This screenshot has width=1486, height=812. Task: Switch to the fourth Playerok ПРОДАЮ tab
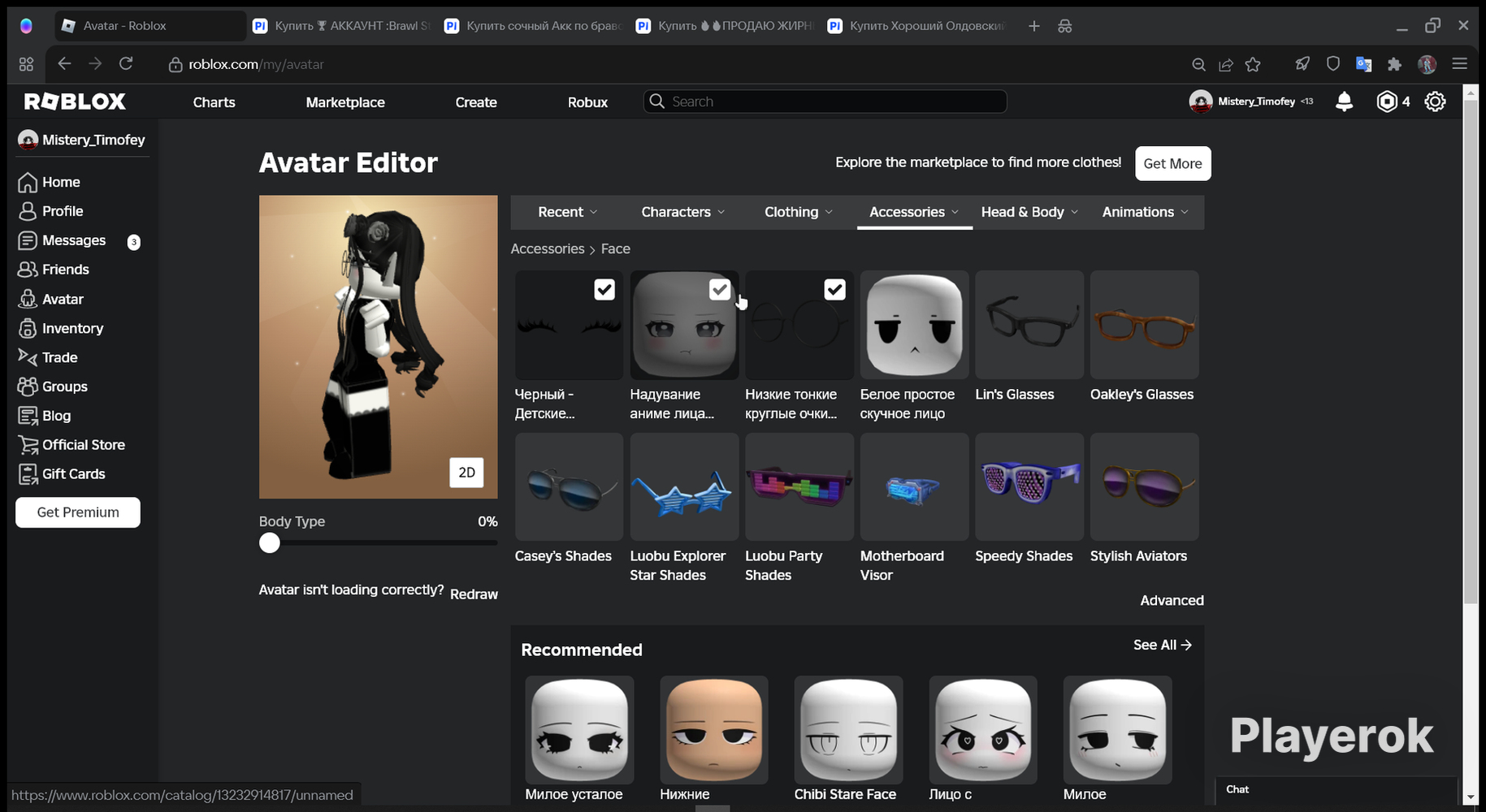(726, 26)
